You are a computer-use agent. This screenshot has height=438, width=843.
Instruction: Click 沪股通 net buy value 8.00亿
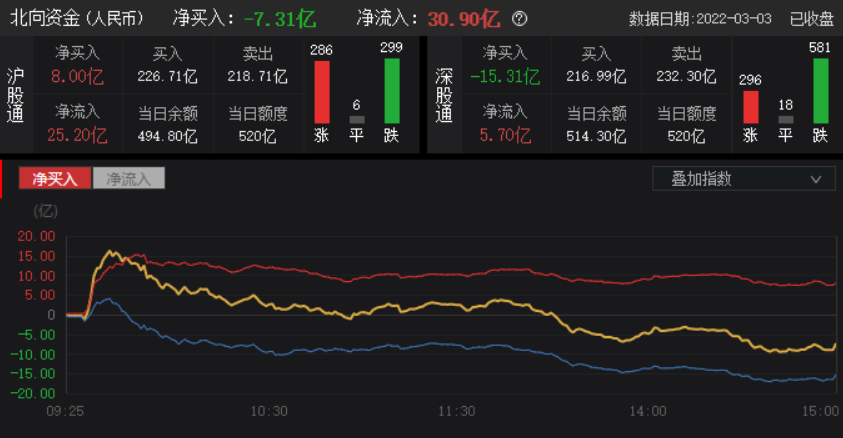click(x=77, y=76)
